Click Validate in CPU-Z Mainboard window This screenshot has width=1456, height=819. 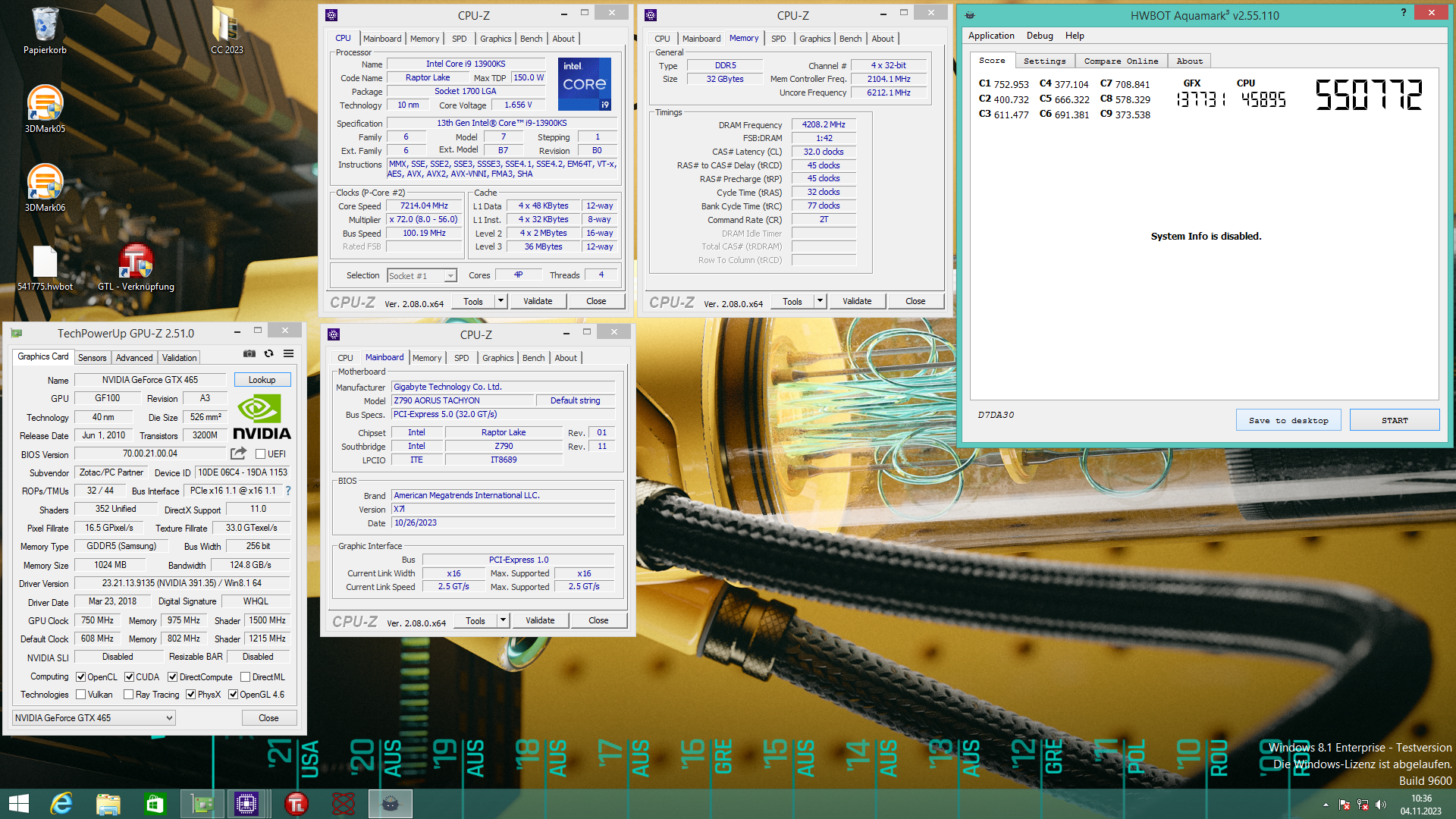click(x=540, y=620)
